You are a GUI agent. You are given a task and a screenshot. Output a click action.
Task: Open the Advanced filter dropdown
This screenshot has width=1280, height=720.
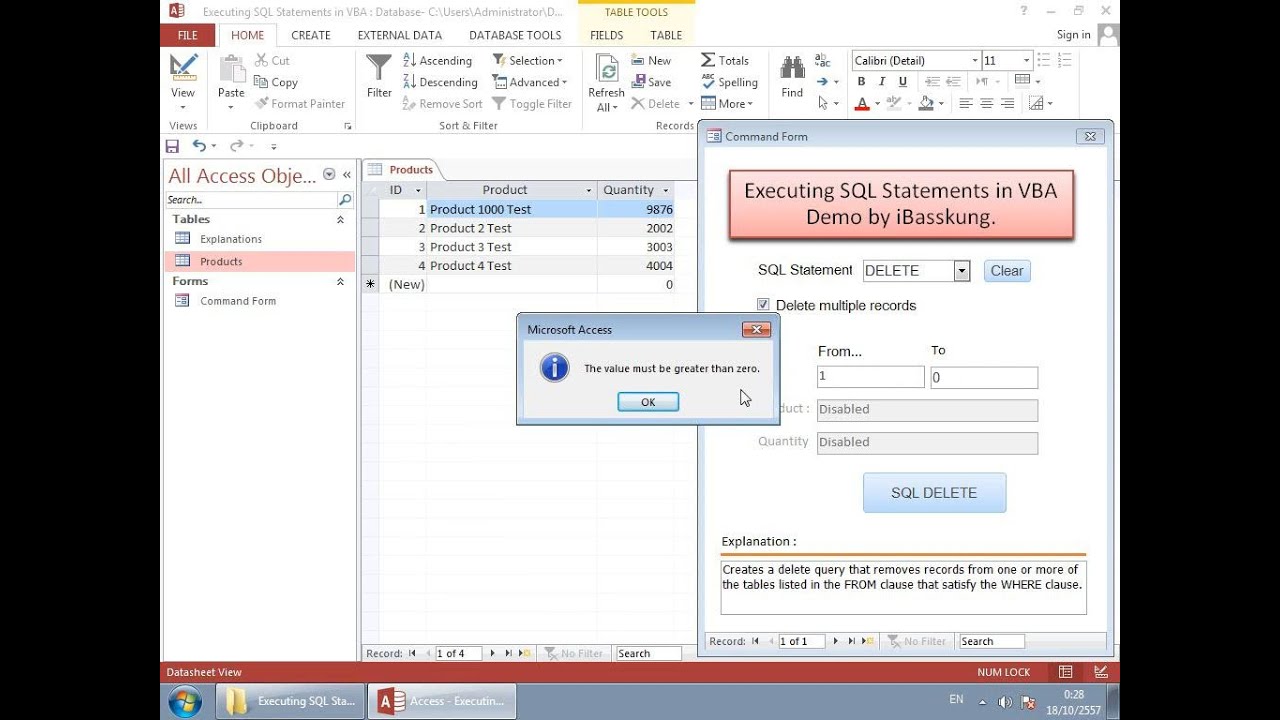pos(530,82)
